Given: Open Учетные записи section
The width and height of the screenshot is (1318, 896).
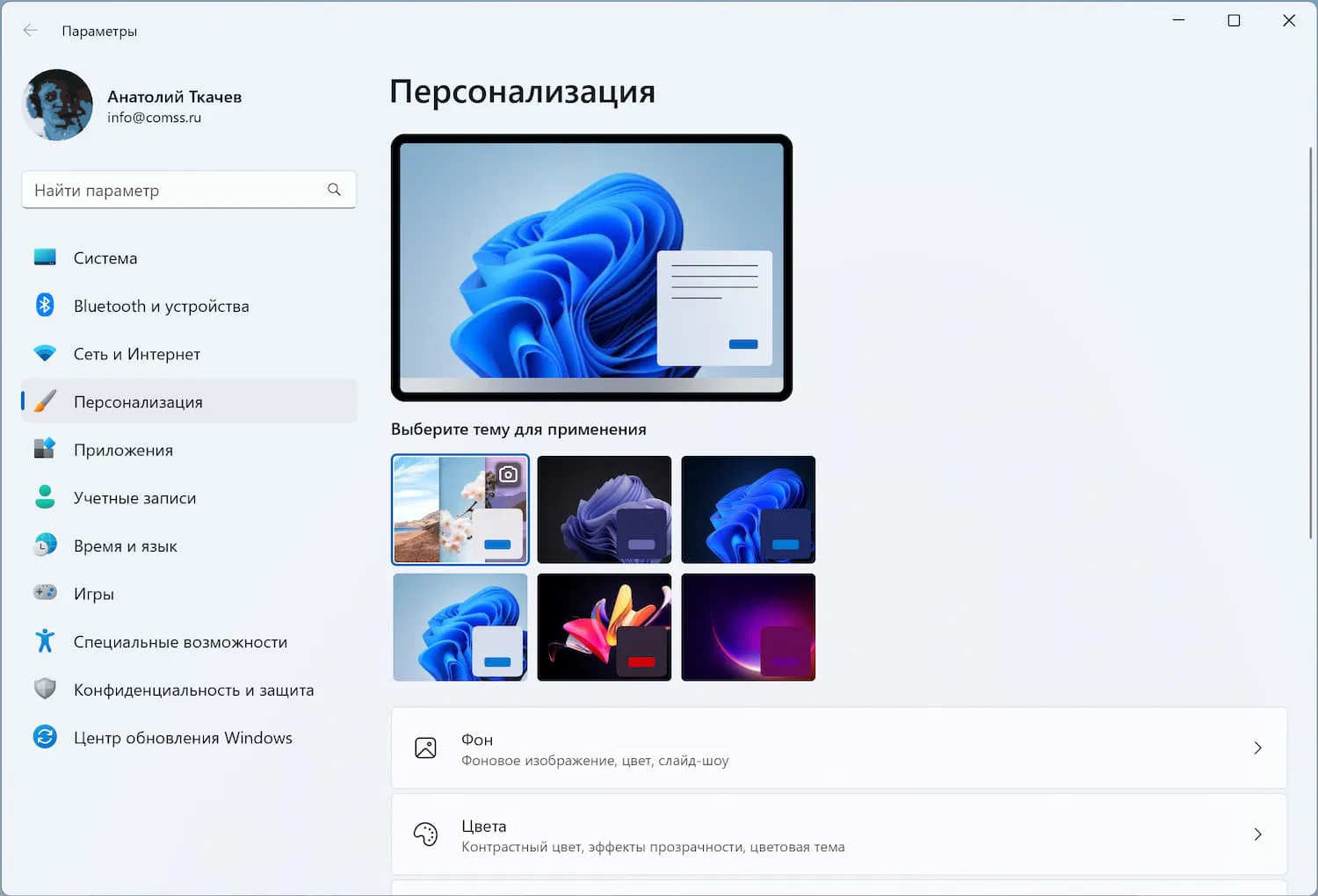Looking at the screenshot, I should 189,498.
